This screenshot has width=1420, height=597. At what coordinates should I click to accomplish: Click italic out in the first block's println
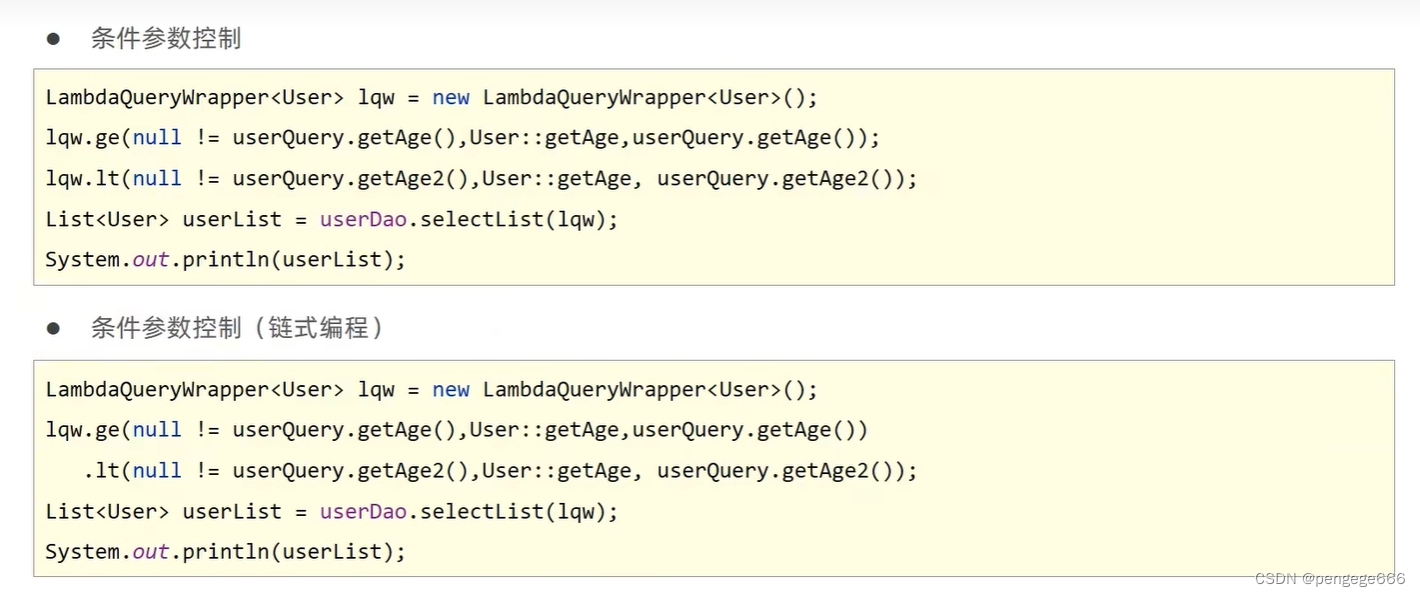pyautogui.click(x=151, y=260)
